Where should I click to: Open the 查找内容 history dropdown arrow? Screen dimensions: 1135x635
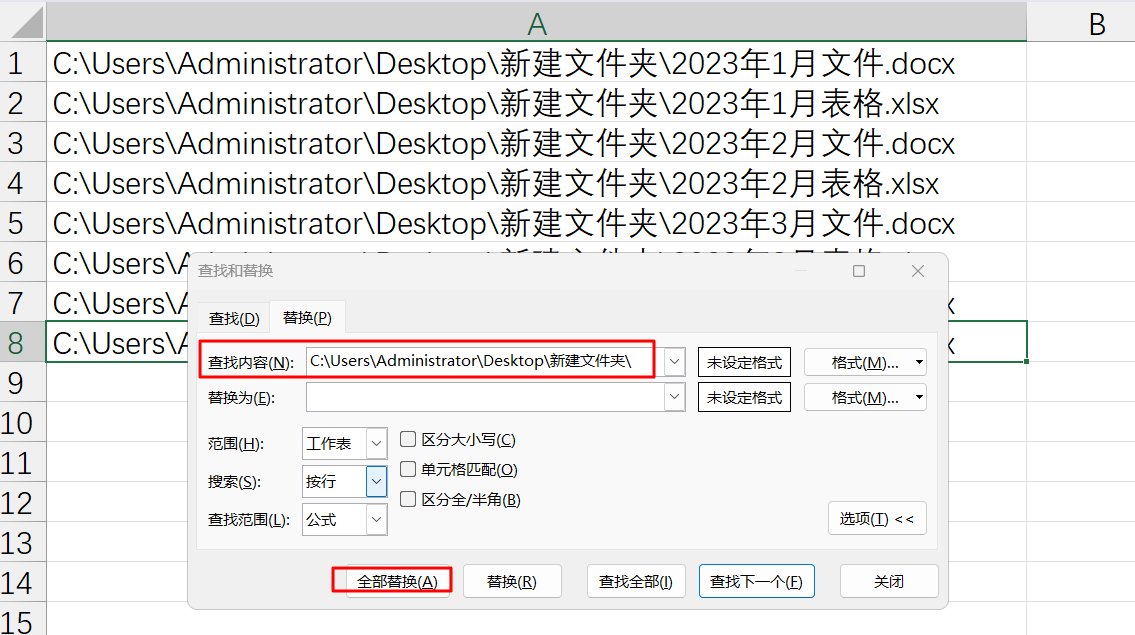675,361
